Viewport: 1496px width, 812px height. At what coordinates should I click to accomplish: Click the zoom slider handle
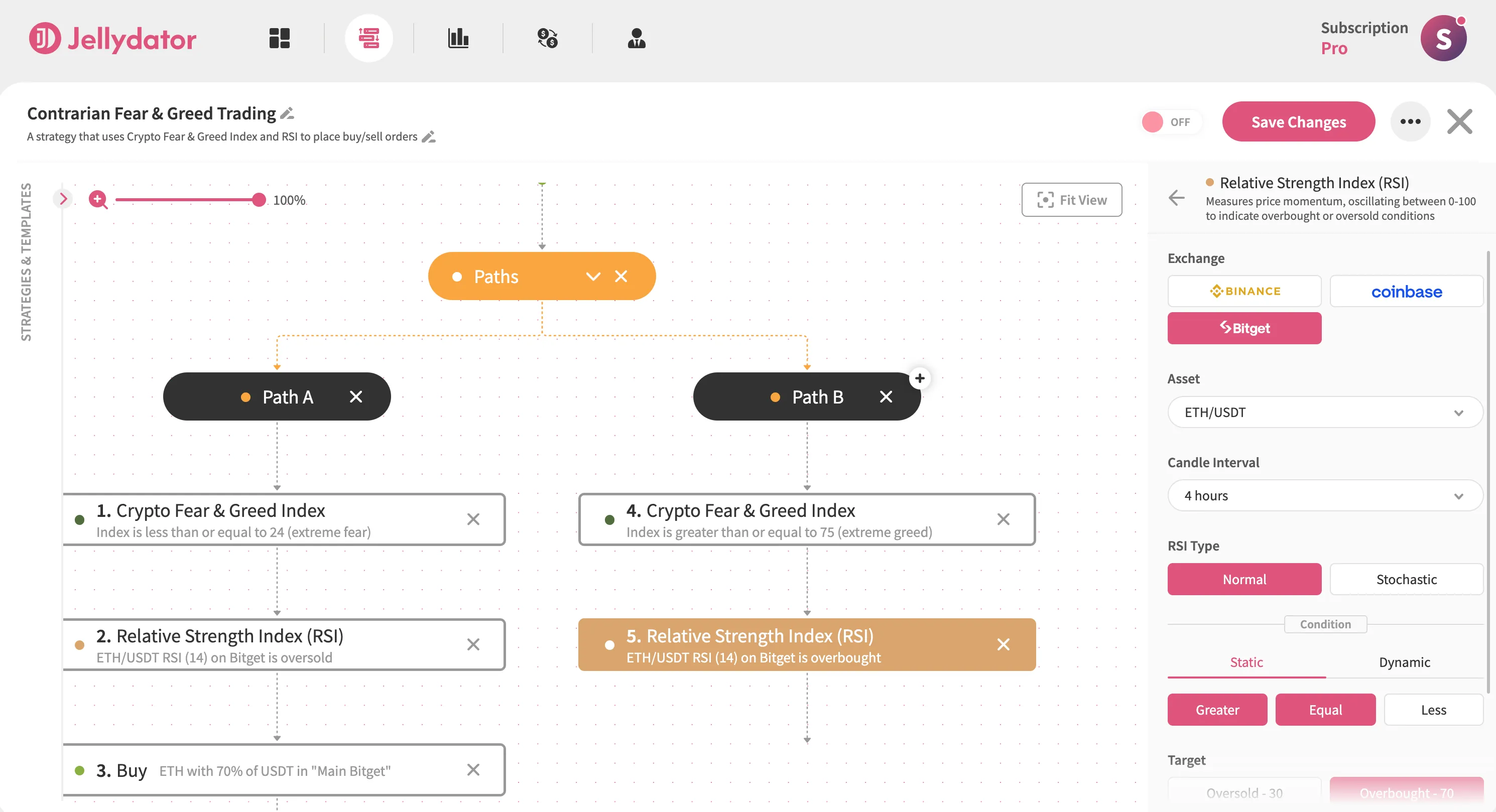click(x=259, y=200)
